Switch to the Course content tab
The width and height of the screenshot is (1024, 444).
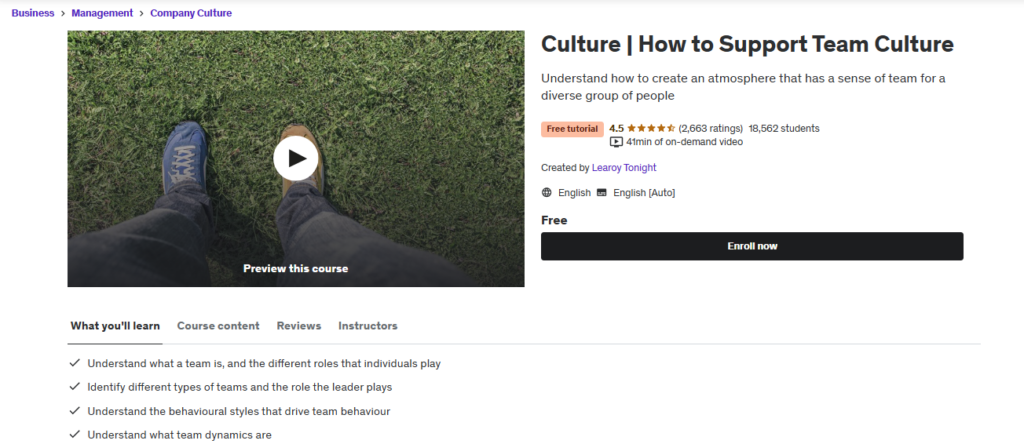click(218, 326)
